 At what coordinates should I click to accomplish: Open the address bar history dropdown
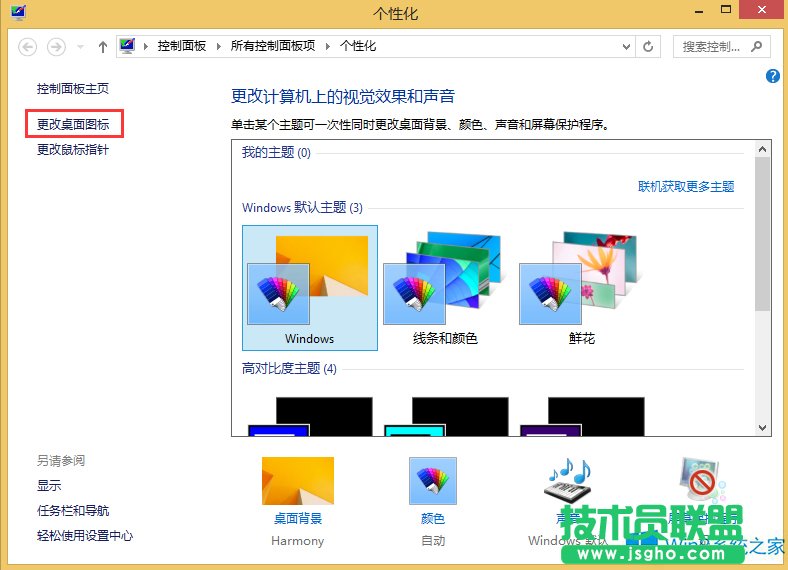coord(626,47)
